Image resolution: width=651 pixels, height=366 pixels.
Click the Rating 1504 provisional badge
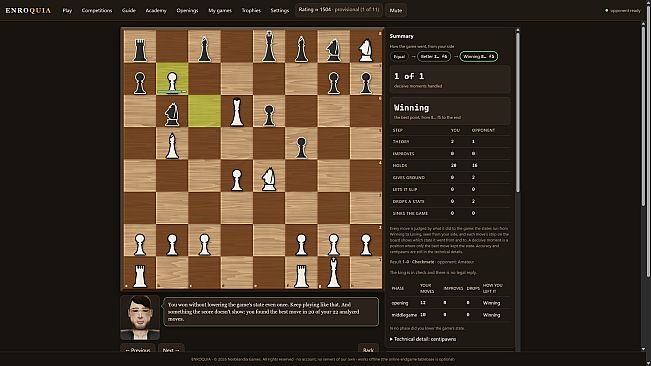[339, 10]
